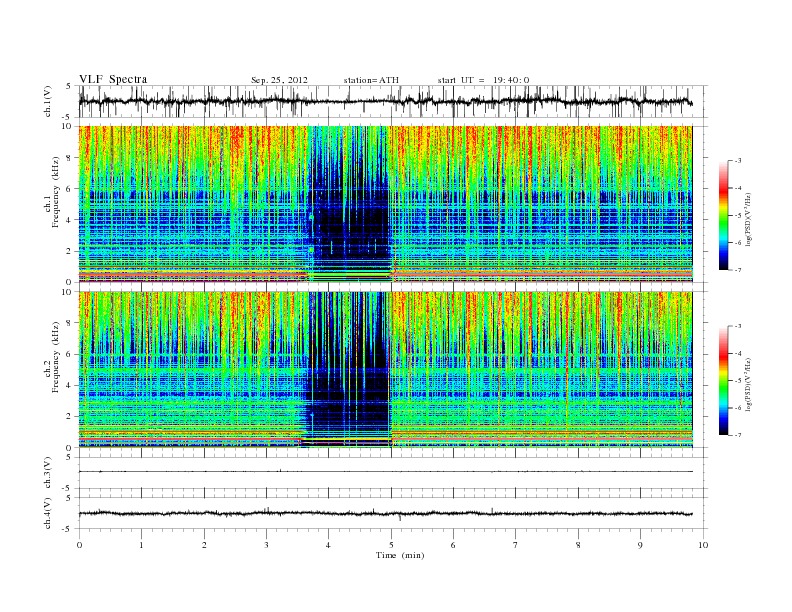
Task: Click the ch.3 flat waveform trace
Action: pos(386,472)
